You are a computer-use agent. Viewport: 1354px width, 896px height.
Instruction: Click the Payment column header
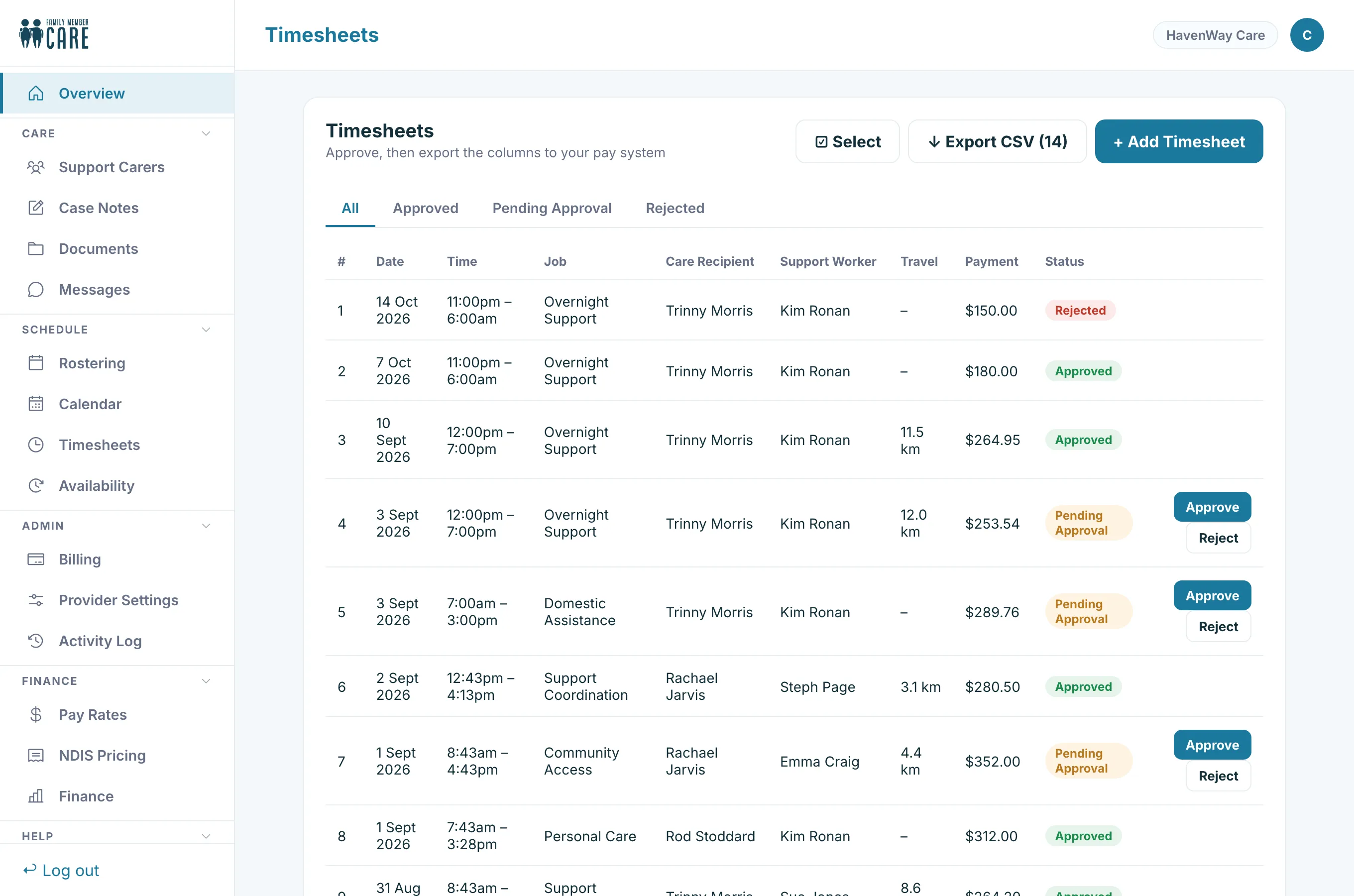point(991,261)
